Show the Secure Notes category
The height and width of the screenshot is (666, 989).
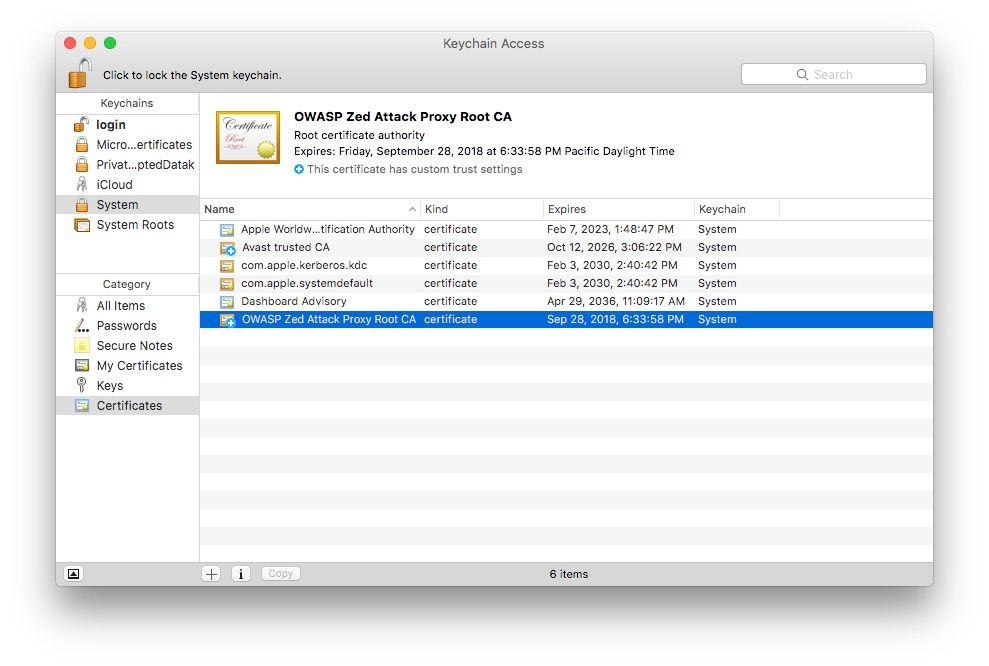127,346
